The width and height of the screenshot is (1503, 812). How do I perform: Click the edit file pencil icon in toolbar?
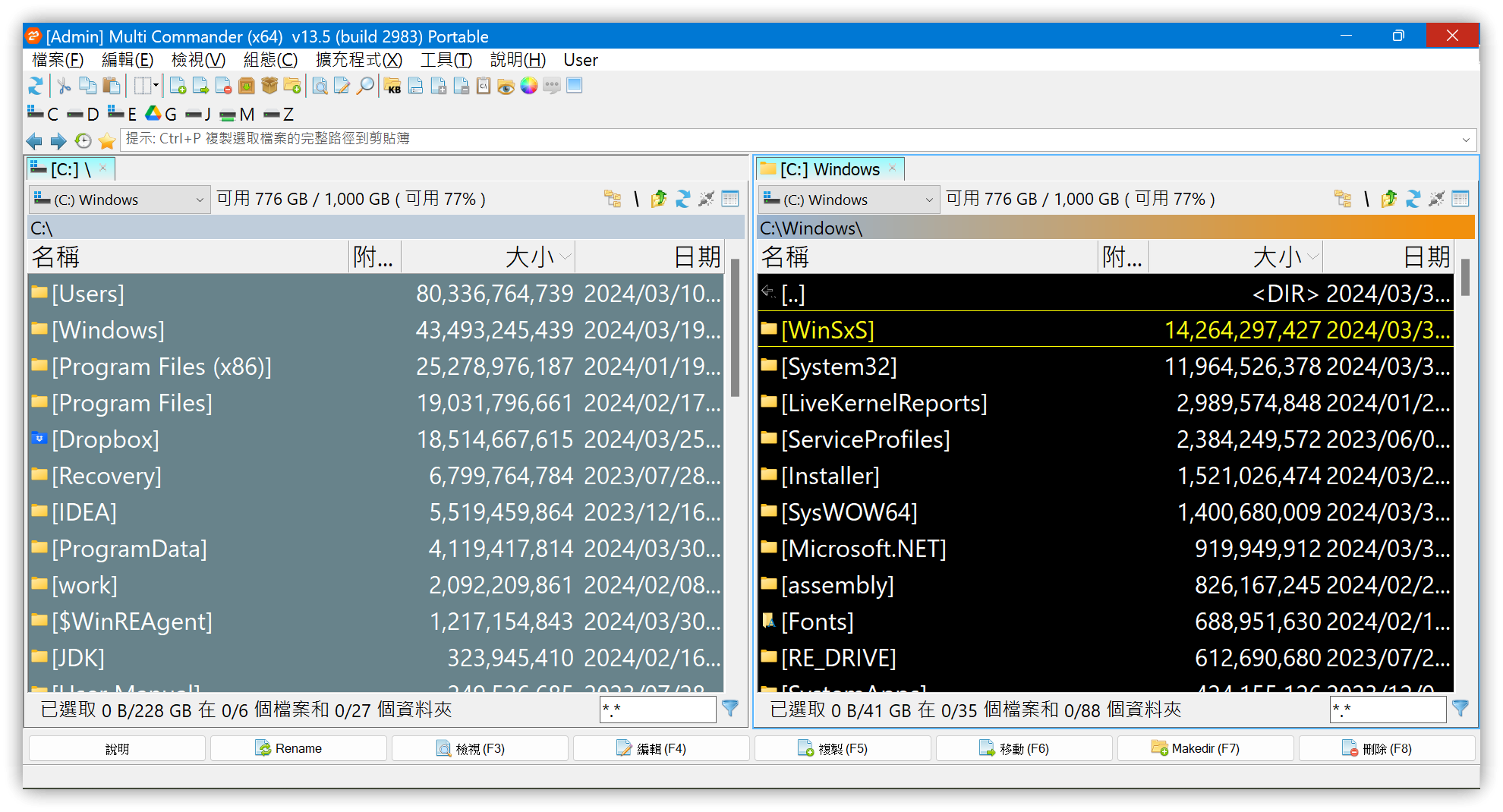pyautogui.click(x=342, y=86)
